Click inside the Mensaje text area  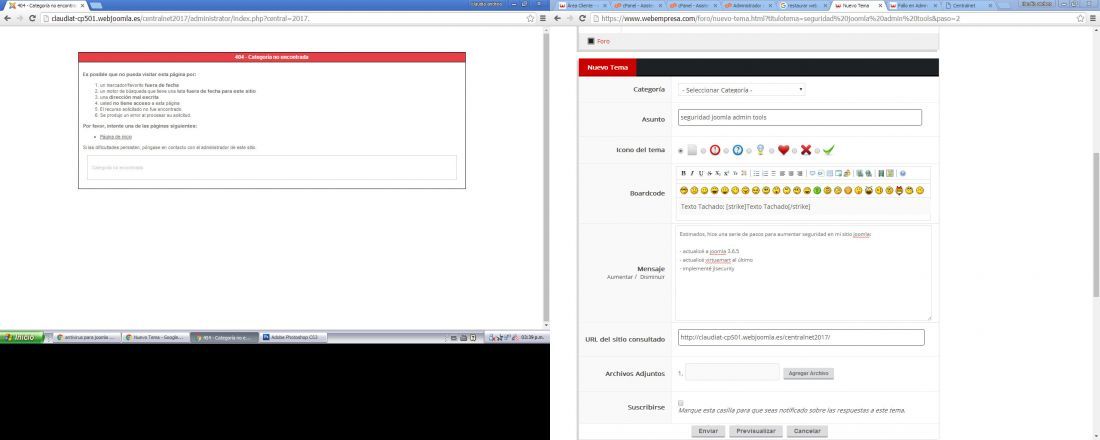point(803,273)
